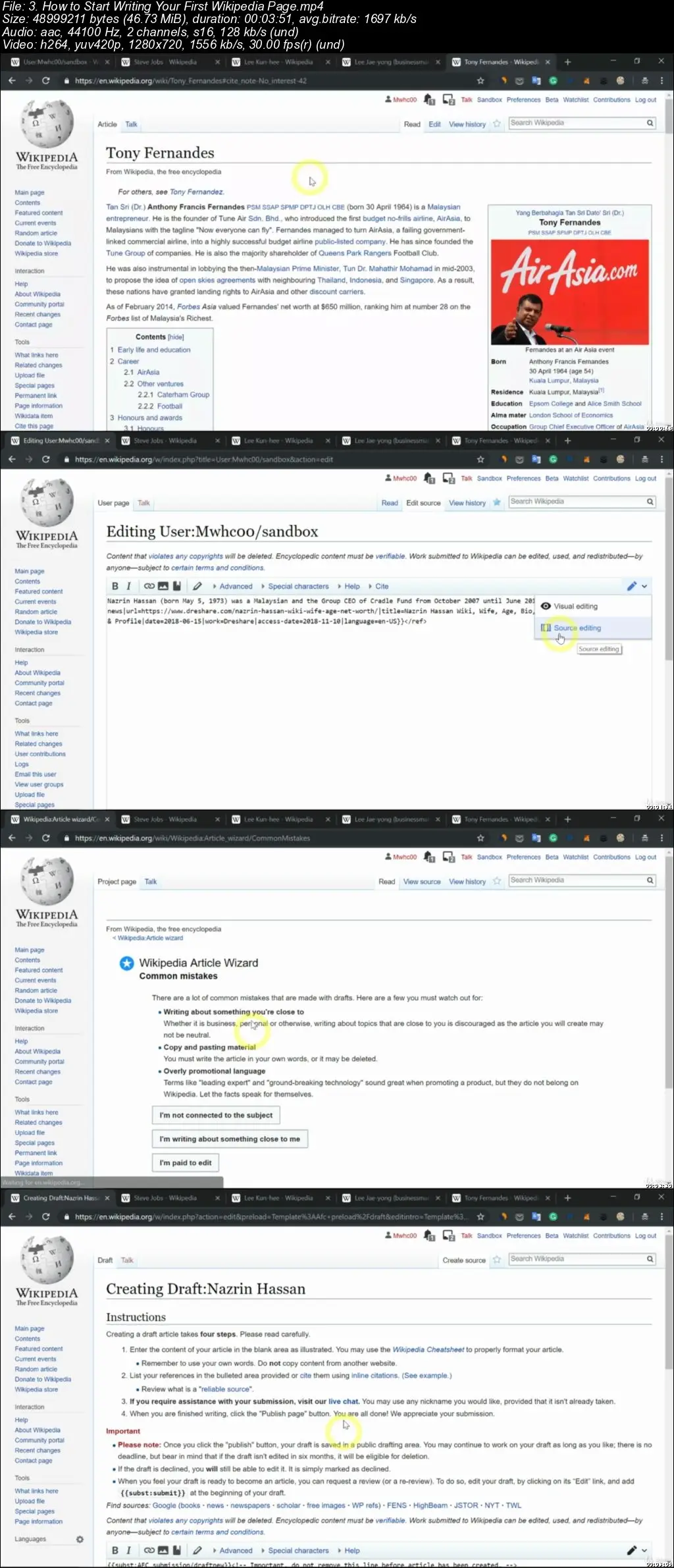Expand Cite section in the sandbox editor toolbar
The height and width of the screenshot is (1568, 674).
click(x=378, y=586)
